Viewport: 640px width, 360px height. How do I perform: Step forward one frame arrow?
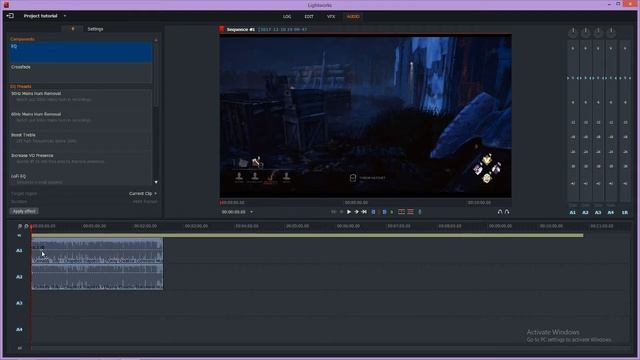356,212
